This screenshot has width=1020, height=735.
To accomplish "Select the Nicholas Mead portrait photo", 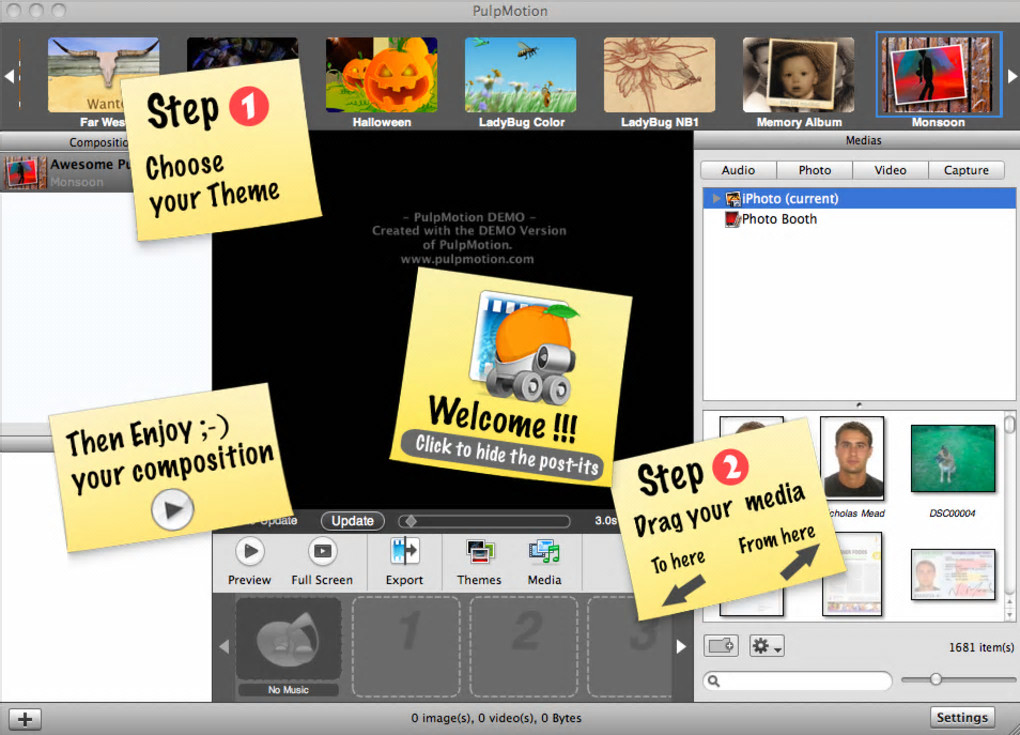I will pyautogui.click(x=852, y=458).
